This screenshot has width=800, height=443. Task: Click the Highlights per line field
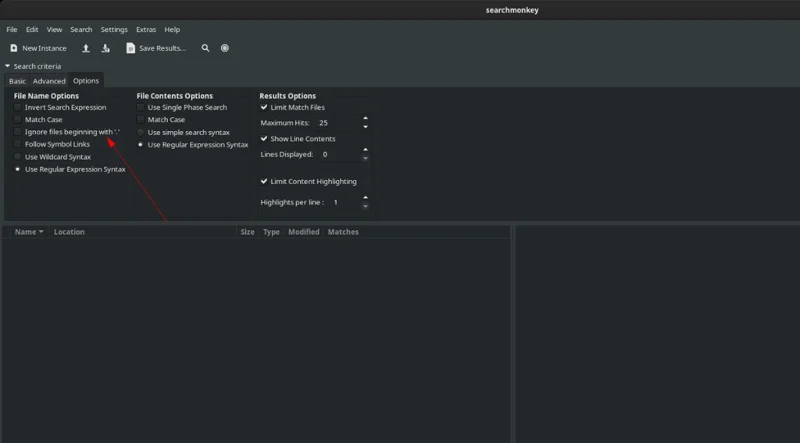click(x=344, y=202)
